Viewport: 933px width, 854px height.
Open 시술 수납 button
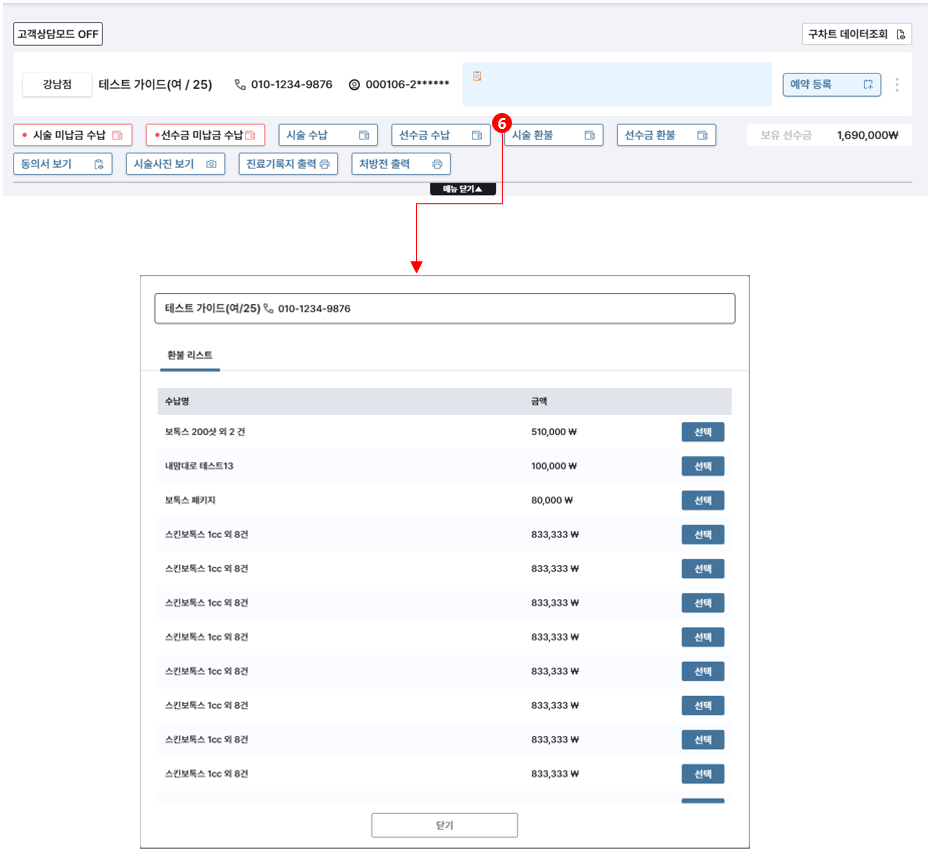click(x=328, y=135)
